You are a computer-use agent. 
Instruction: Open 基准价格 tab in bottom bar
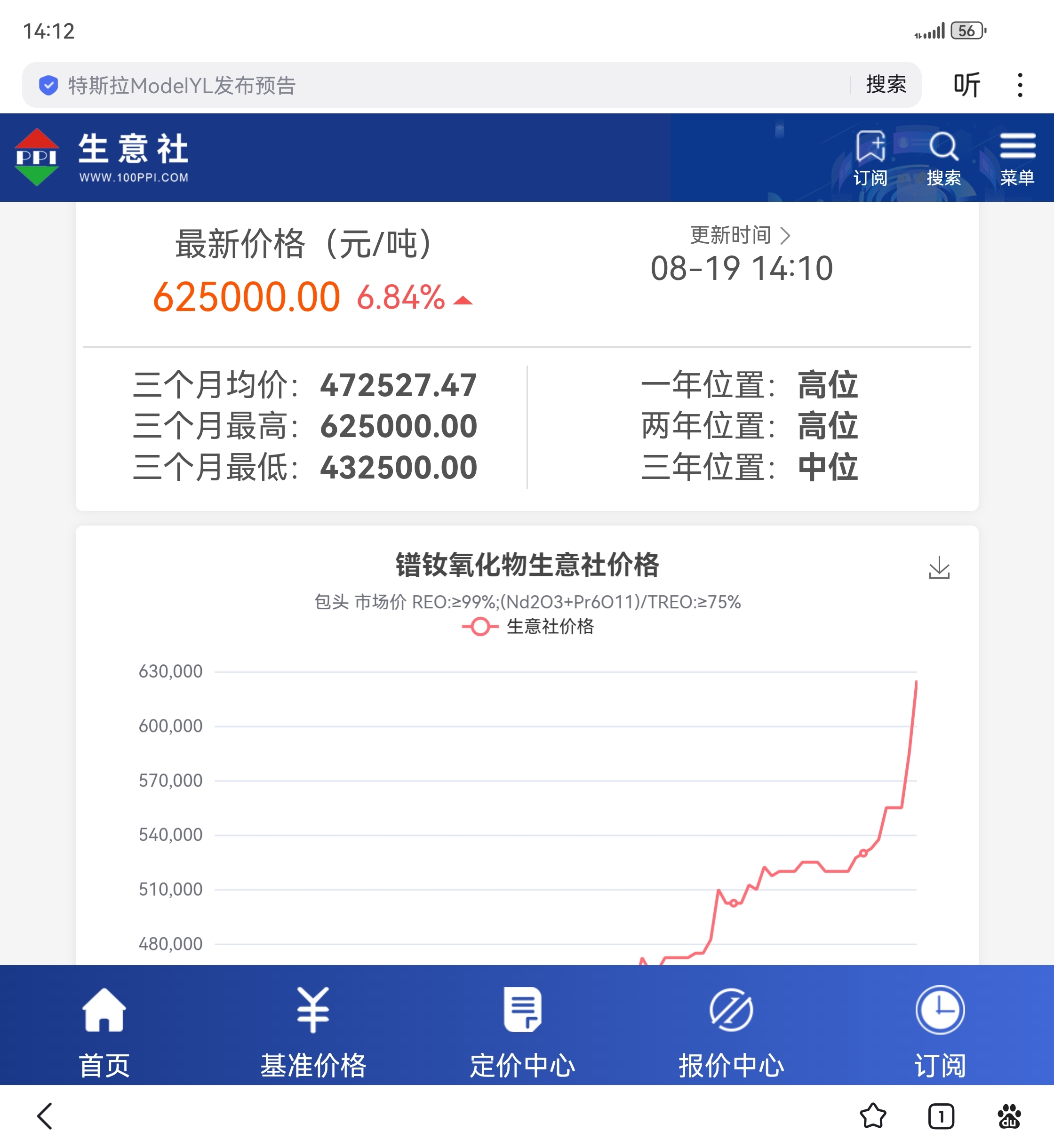[313, 1032]
